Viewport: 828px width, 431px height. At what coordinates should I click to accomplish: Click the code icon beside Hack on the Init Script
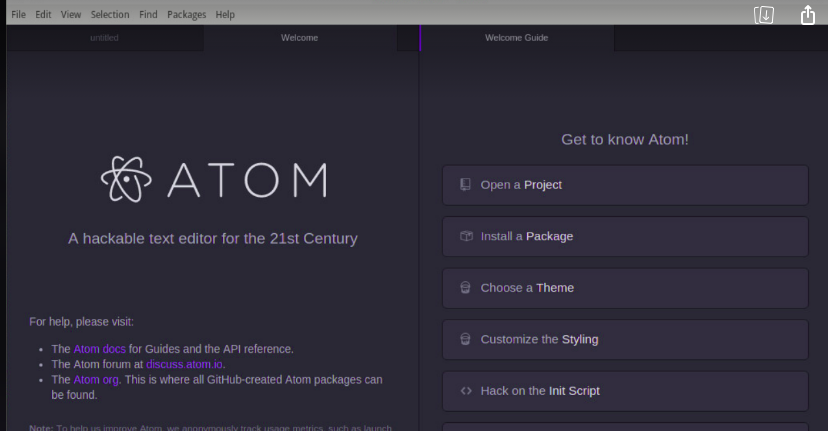[x=466, y=391]
